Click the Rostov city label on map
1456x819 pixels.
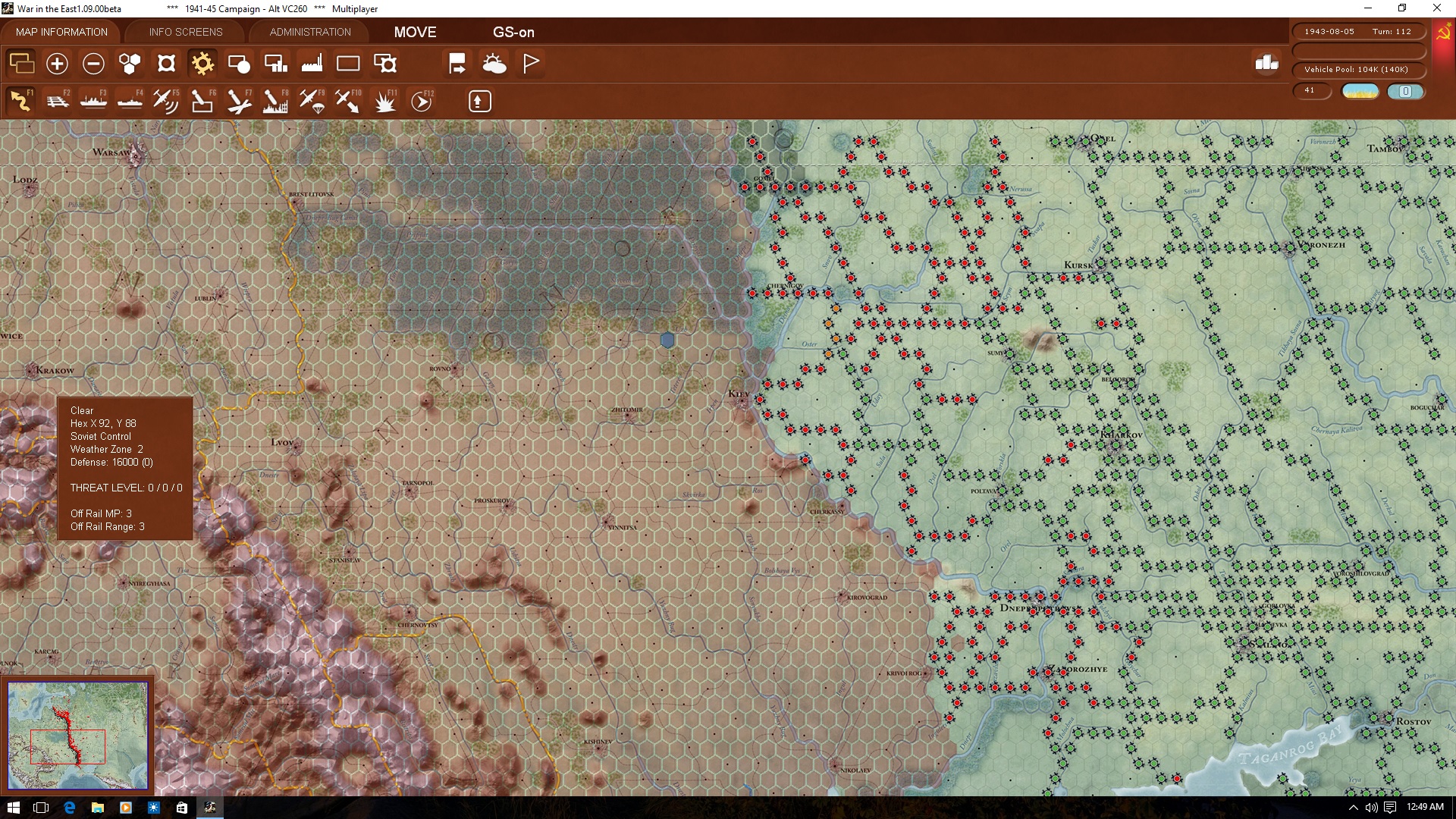tap(1414, 722)
